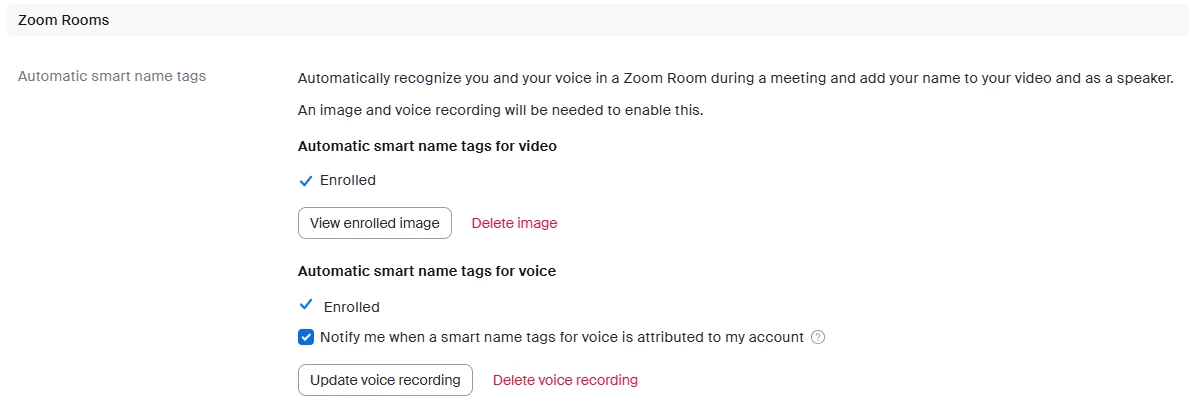Screen dimensions: 1189x403
Task: Click the help icon beside voice notification option
Action: [818, 337]
